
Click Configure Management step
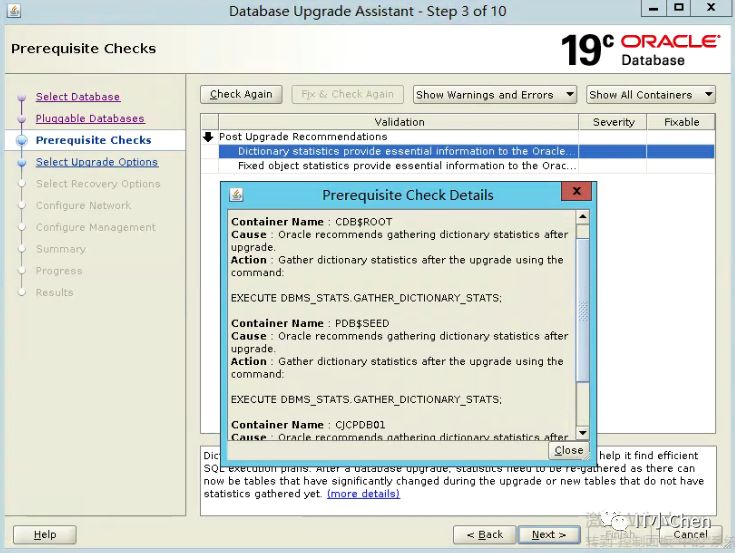tap(96, 227)
